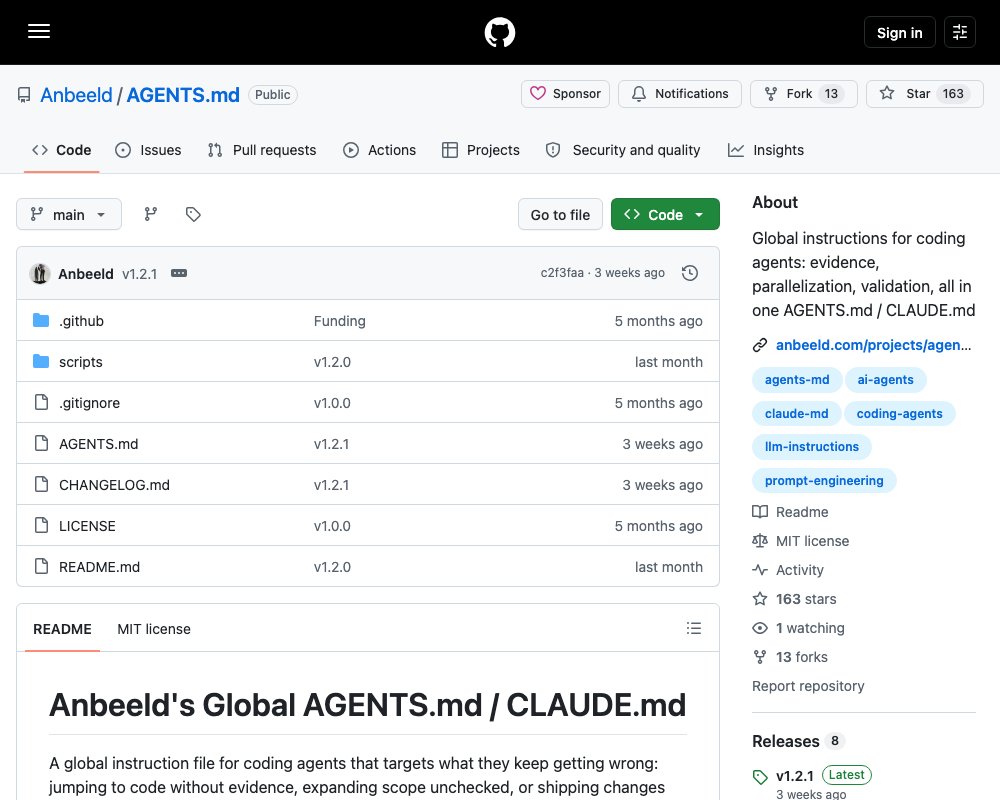This screenshot has width=1000, height=800.
Task: Click the Report repository link
Action: (808, 686)
